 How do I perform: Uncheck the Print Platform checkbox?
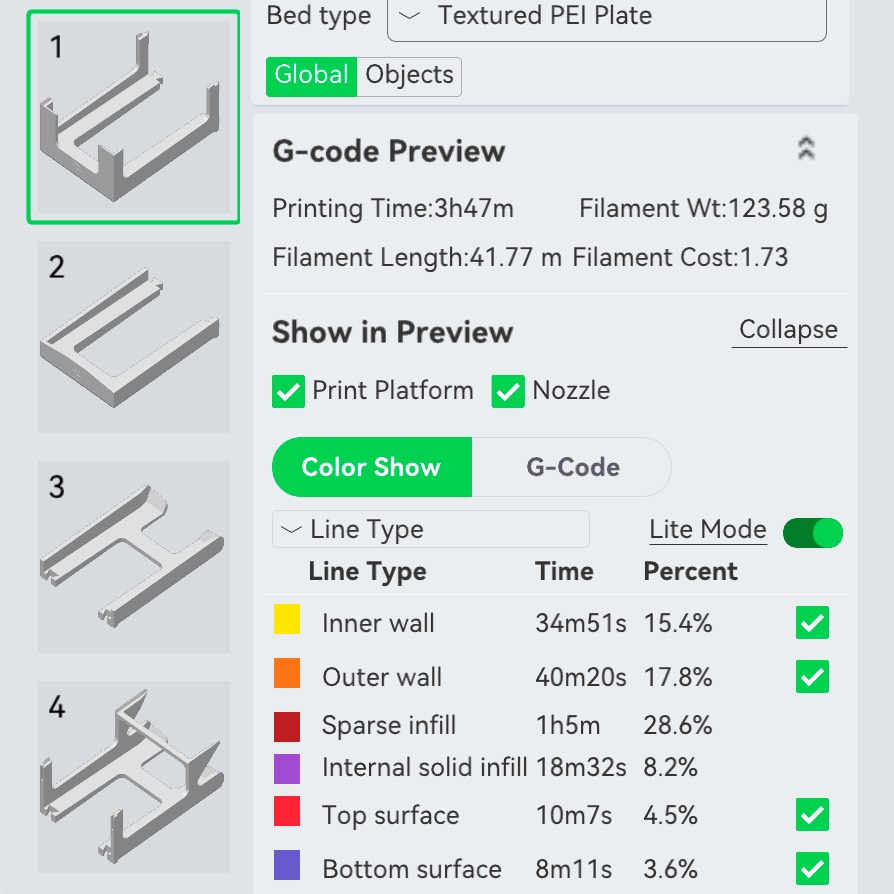288,391
